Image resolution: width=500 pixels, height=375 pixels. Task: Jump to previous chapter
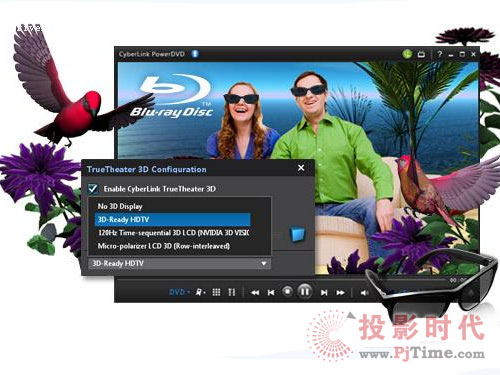click(271, 293)
